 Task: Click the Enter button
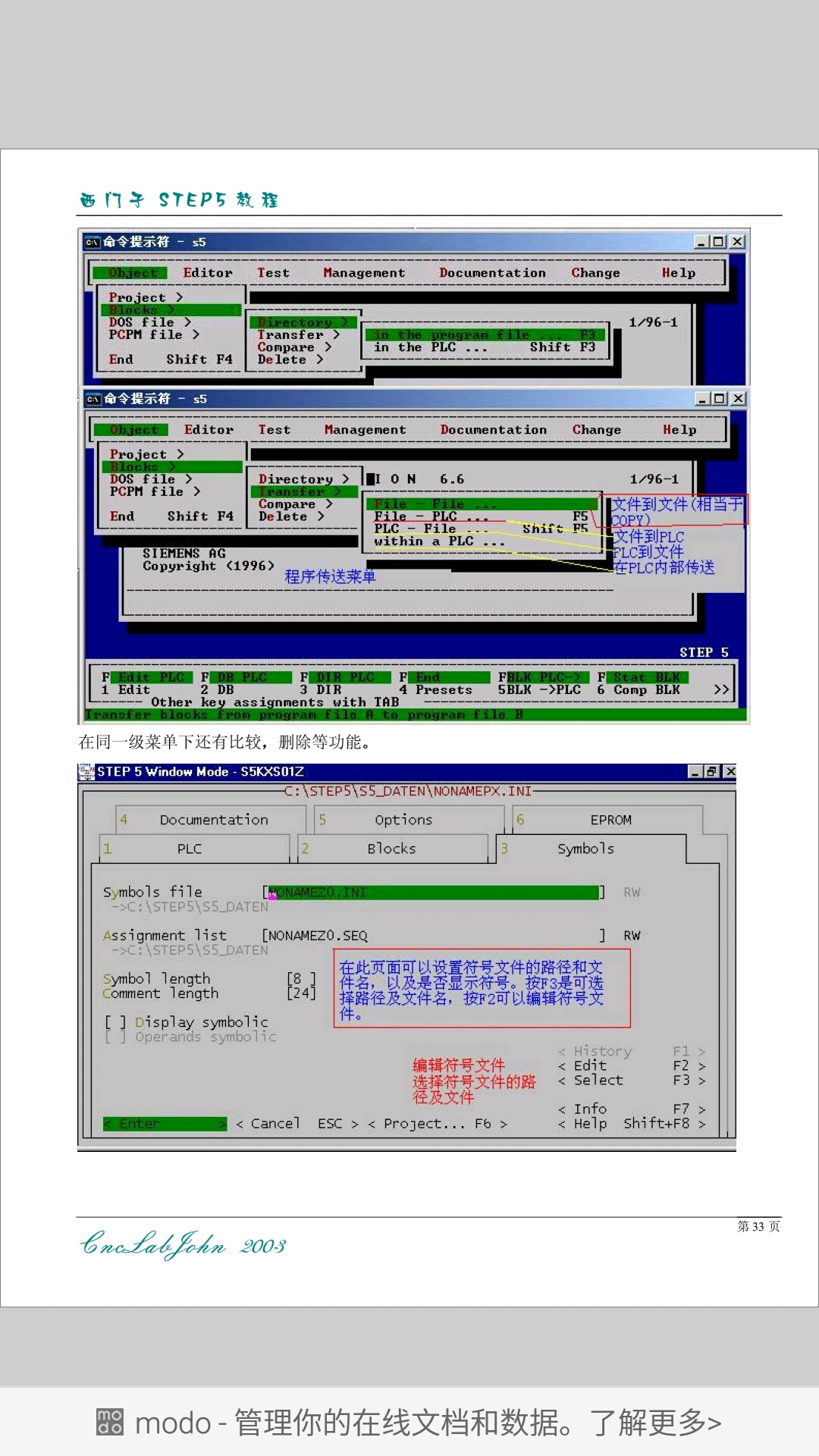(165, 1124)
